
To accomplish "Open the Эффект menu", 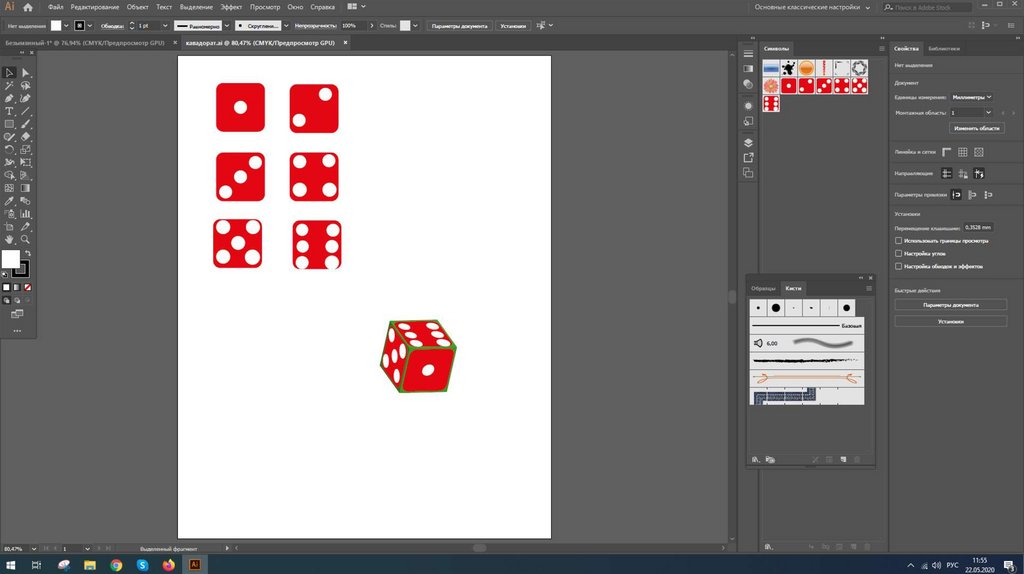I will (x=231, y=7).
